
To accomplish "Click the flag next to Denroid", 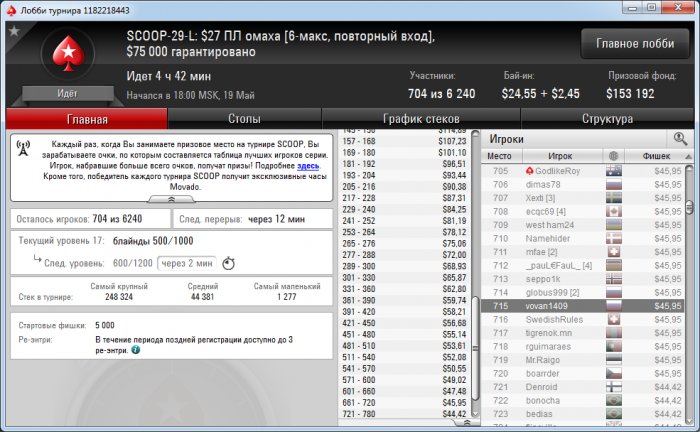I will (614, 387).
